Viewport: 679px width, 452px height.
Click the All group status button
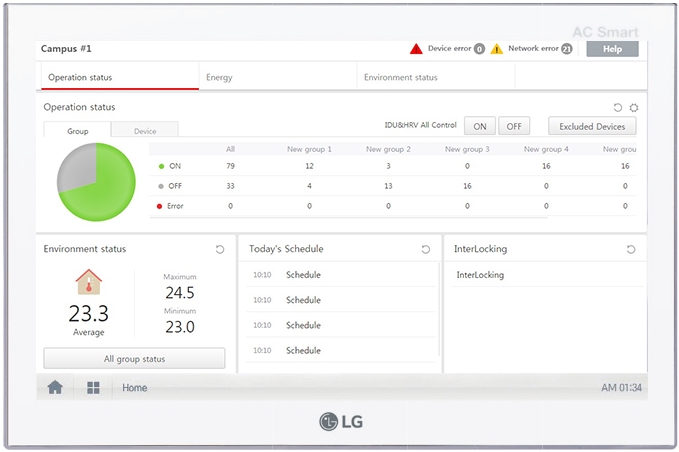click(x=134, y=358)
